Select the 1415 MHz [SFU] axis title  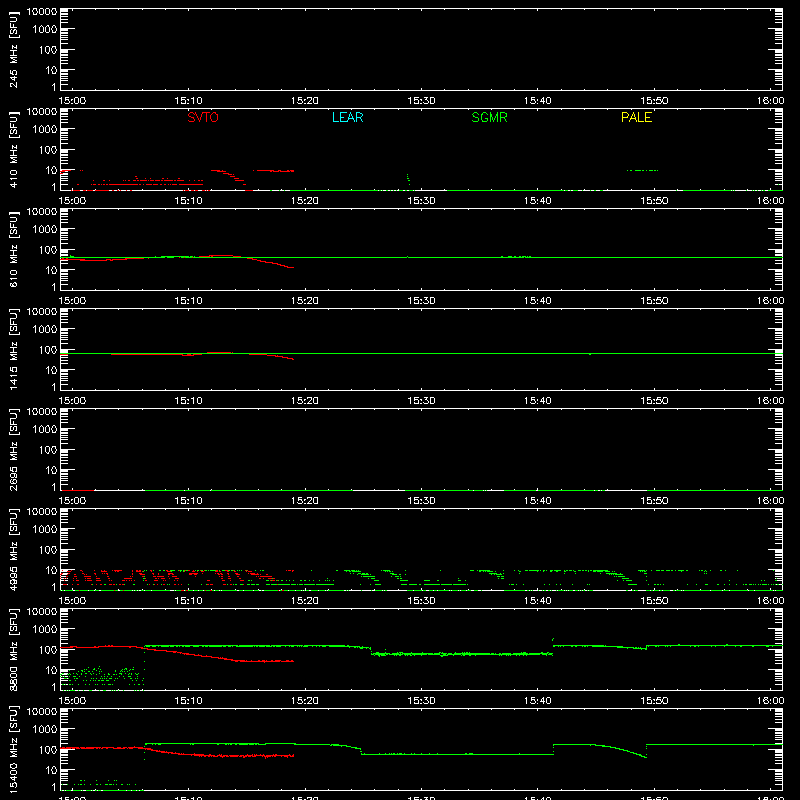point(14,349)
